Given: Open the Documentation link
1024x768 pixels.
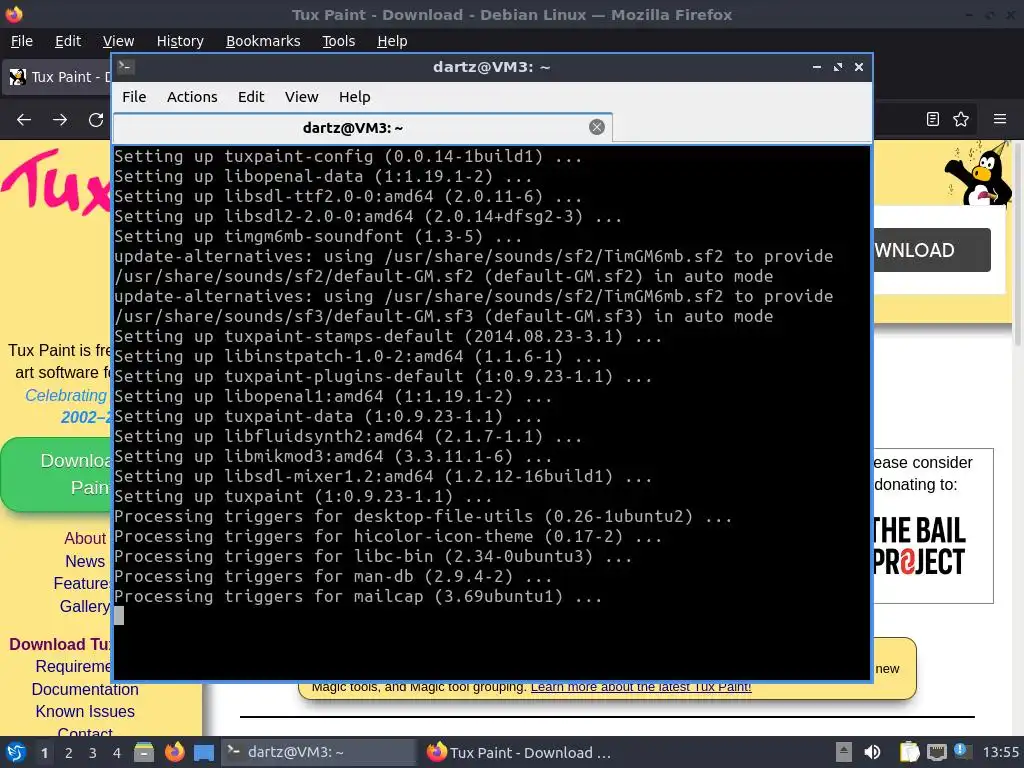Looking at the screenshot, I should point(85,690).
